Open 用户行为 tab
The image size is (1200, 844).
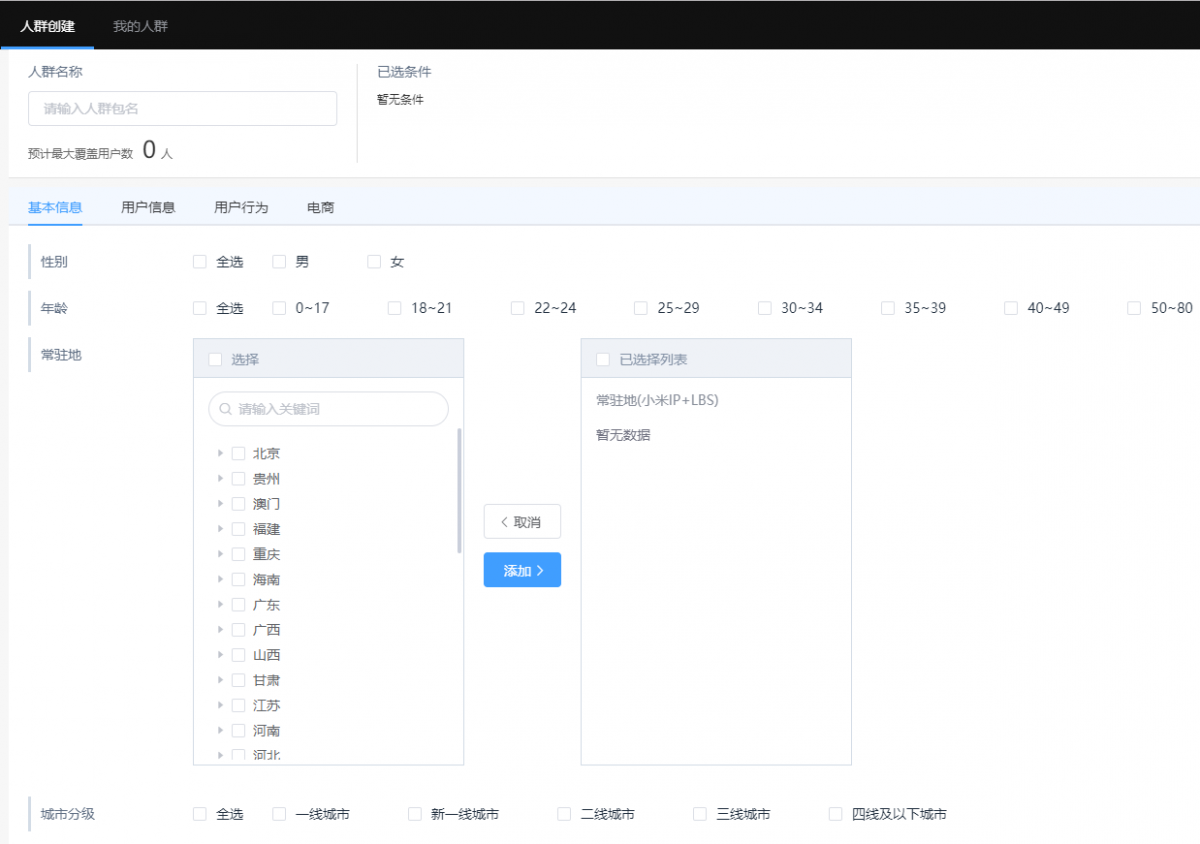[x=241, y=208]
